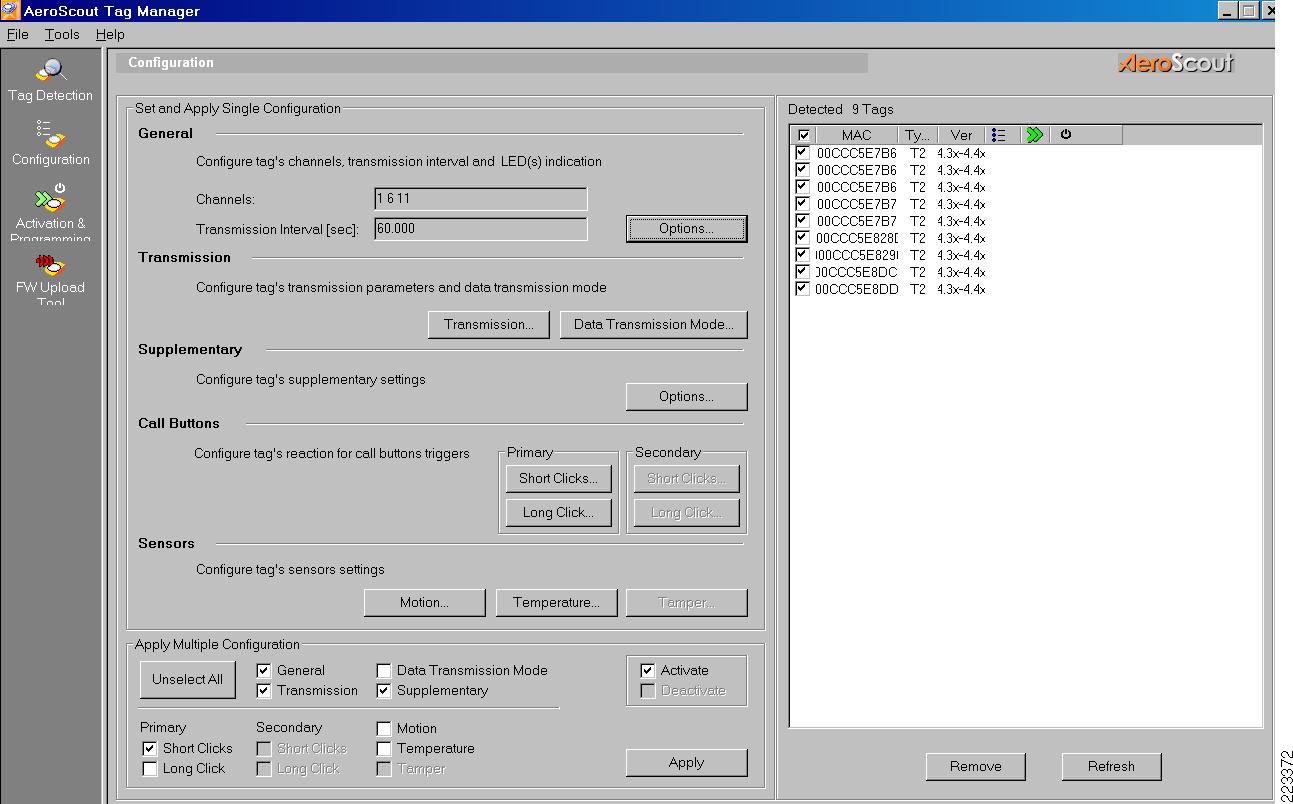
Task: Click the Apply button
Action: (x=686, y=762)
